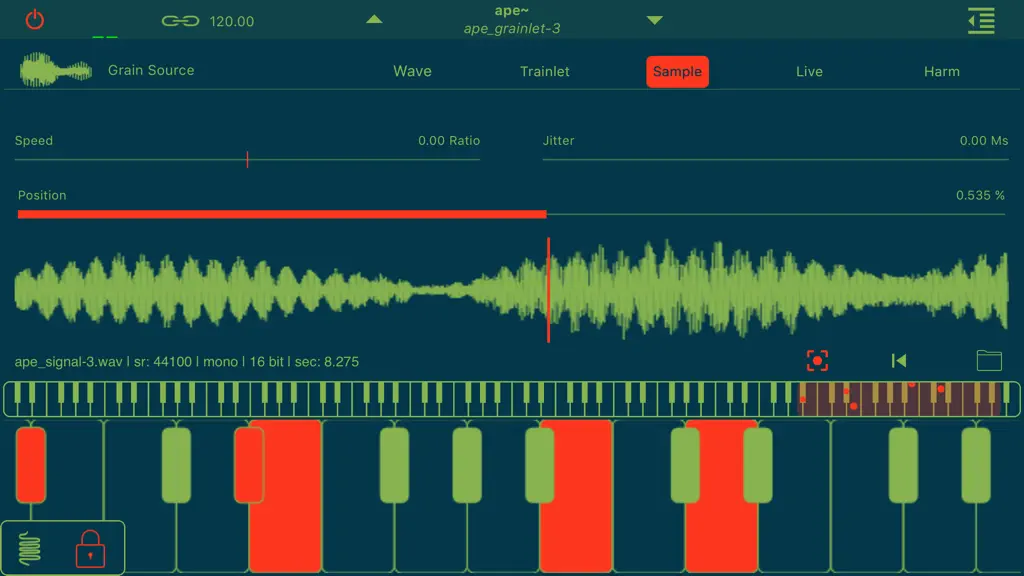Toggle the keyboard lock icon
1024x576 pixels.
click(x=90, y=549)
